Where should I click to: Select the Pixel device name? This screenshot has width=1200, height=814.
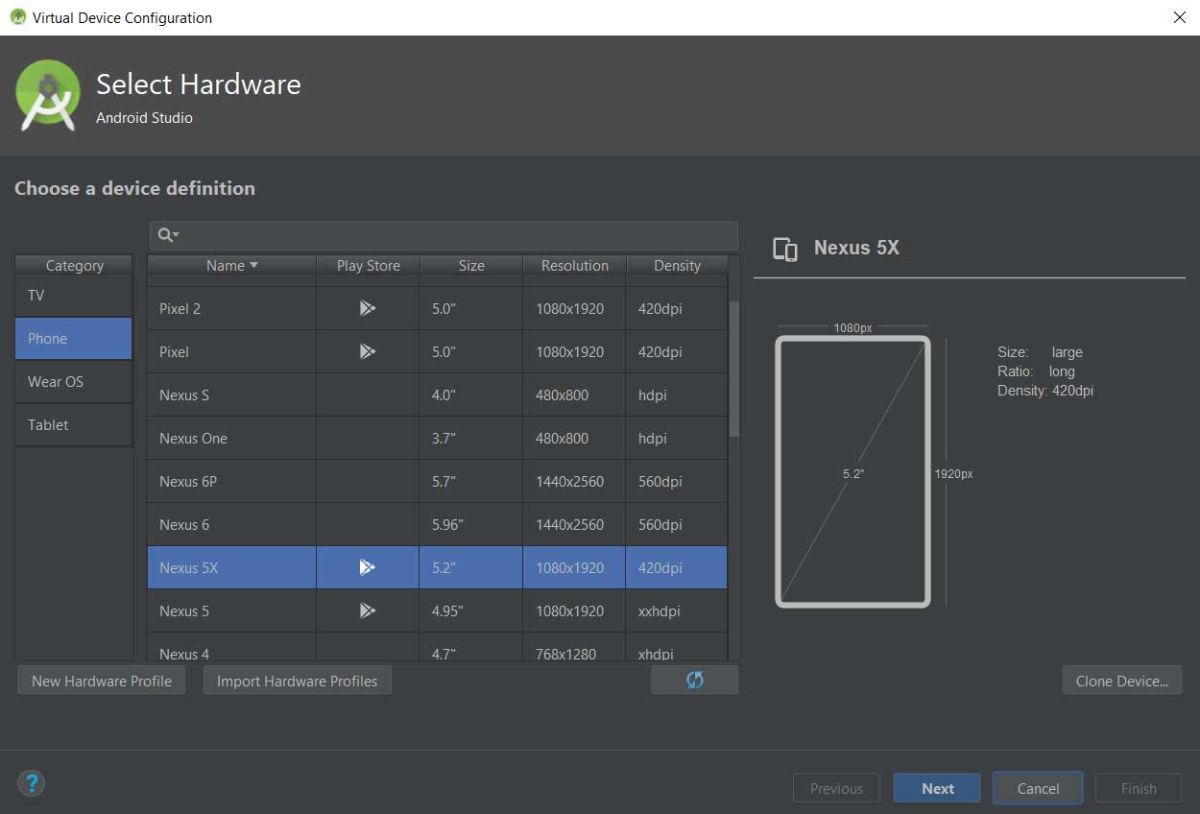[174, 351]
